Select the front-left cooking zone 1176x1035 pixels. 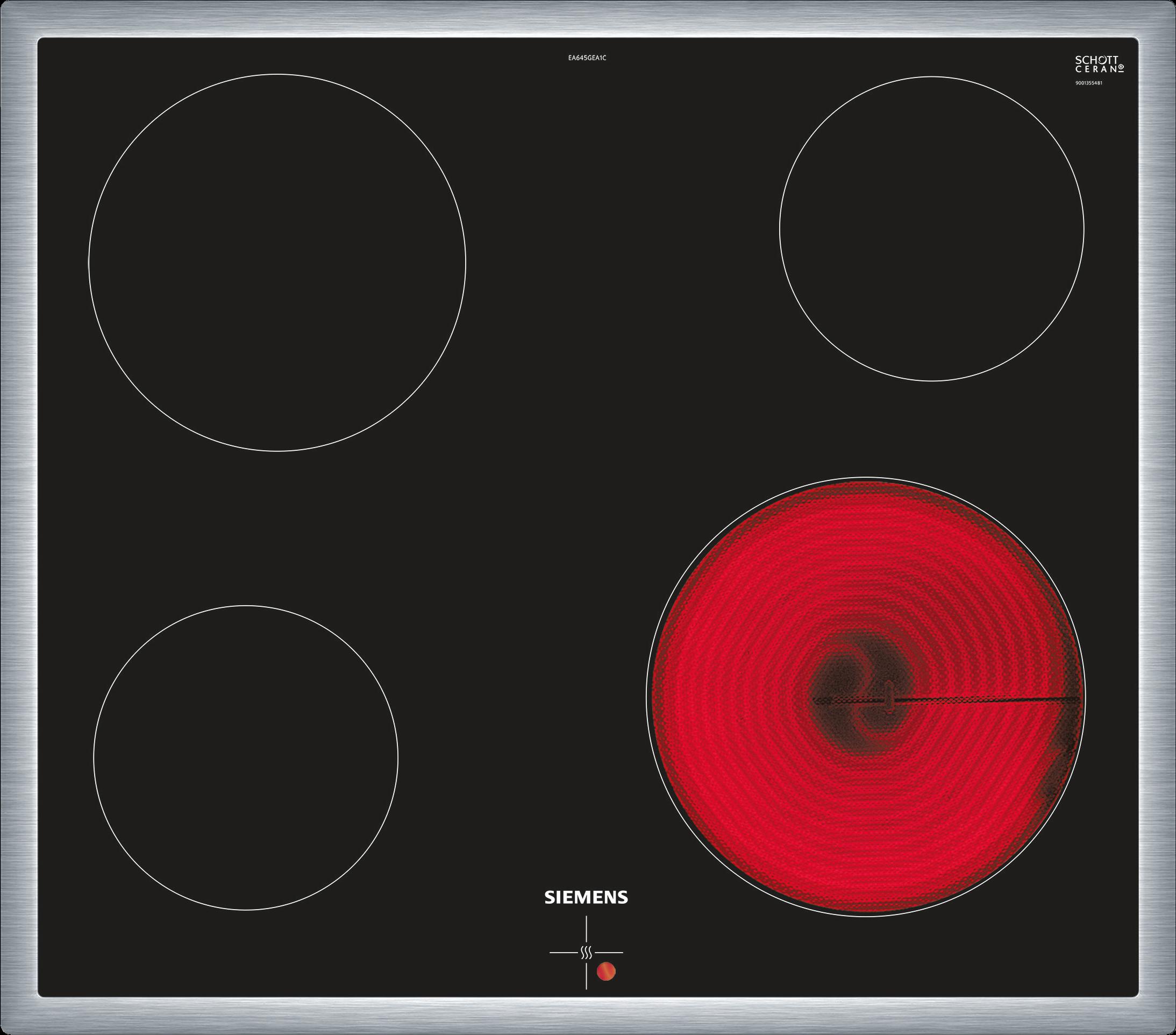pos(245,757)
